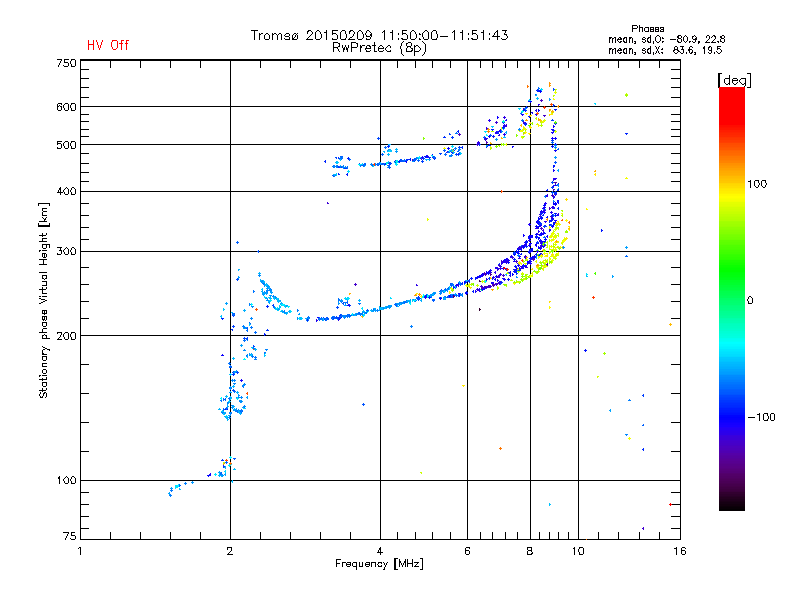Click the colorbar label '-100'
Screen dimensions: 800x600
761,417
